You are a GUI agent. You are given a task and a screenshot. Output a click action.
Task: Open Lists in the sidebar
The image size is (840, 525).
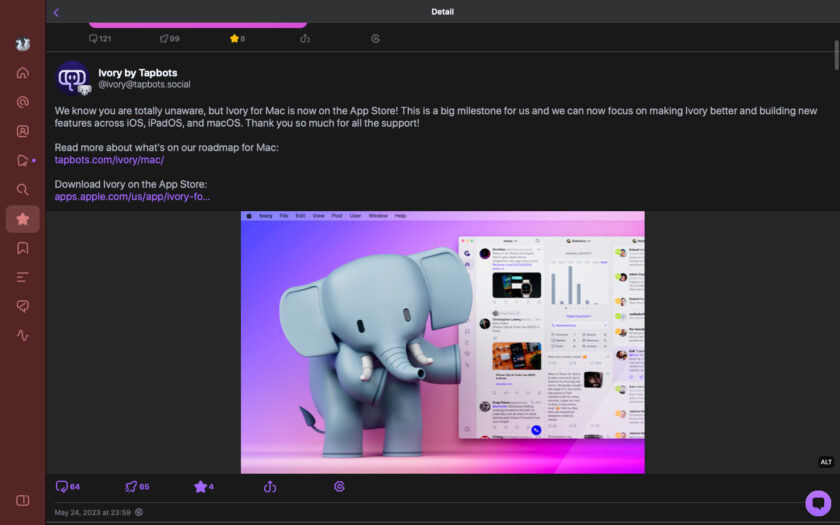22,277
